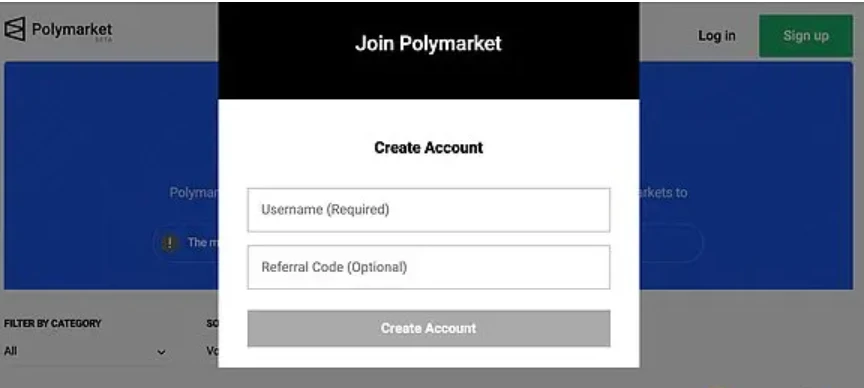Click the gray Create Account button
The width and height of the screenshot is (864, 388).
(x=429, y=328)
